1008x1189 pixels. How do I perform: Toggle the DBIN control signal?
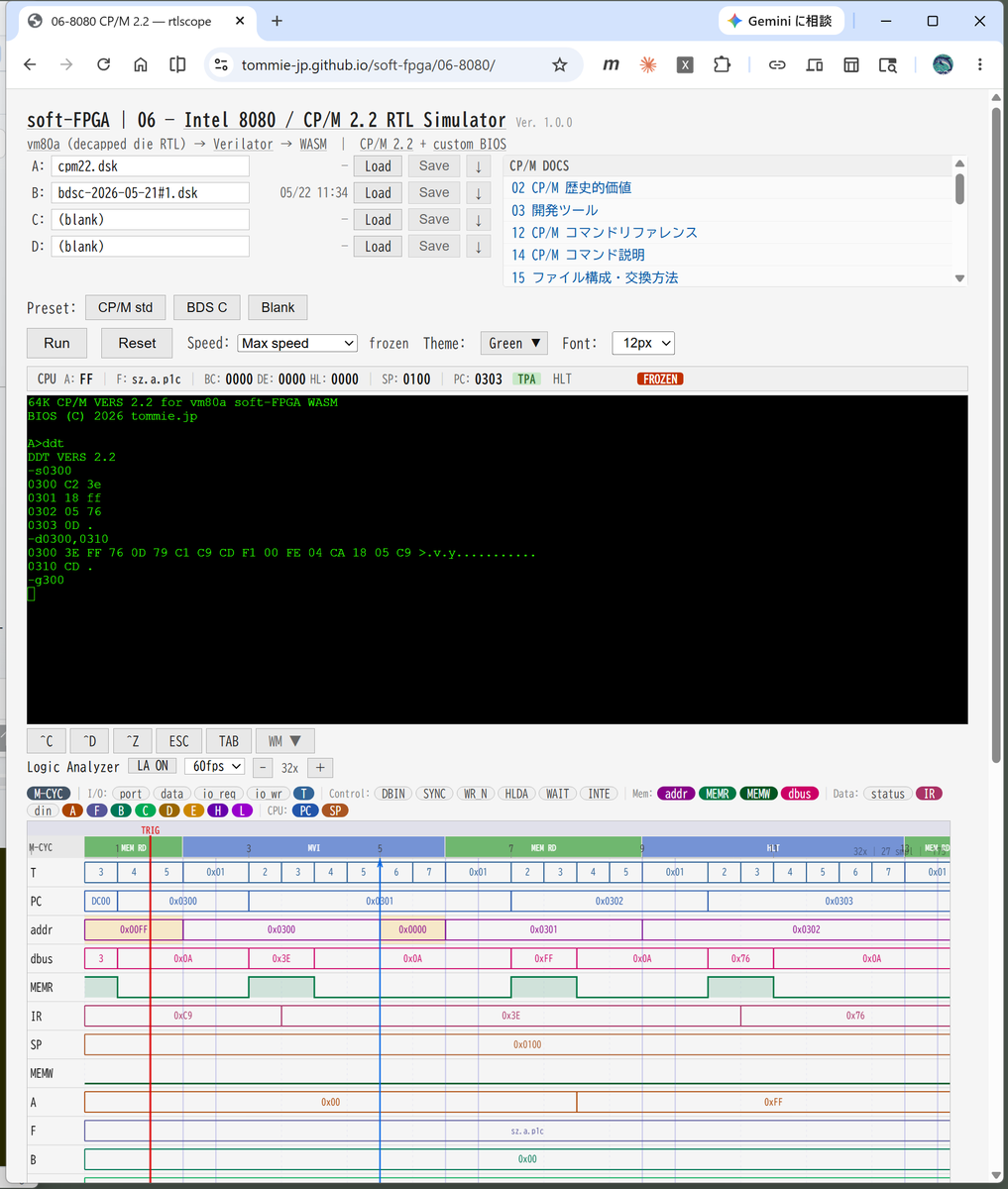click(393, 794)
